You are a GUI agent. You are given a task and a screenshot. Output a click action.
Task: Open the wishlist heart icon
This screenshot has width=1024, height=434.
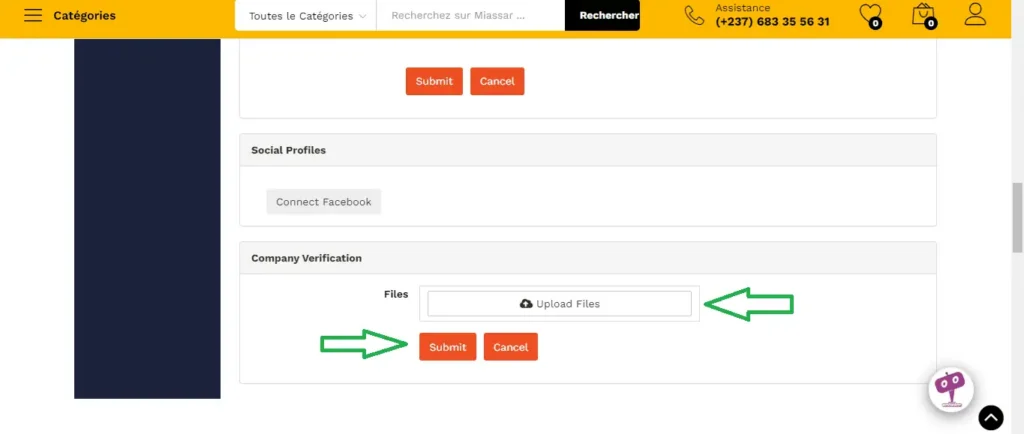tap(870, 15)
